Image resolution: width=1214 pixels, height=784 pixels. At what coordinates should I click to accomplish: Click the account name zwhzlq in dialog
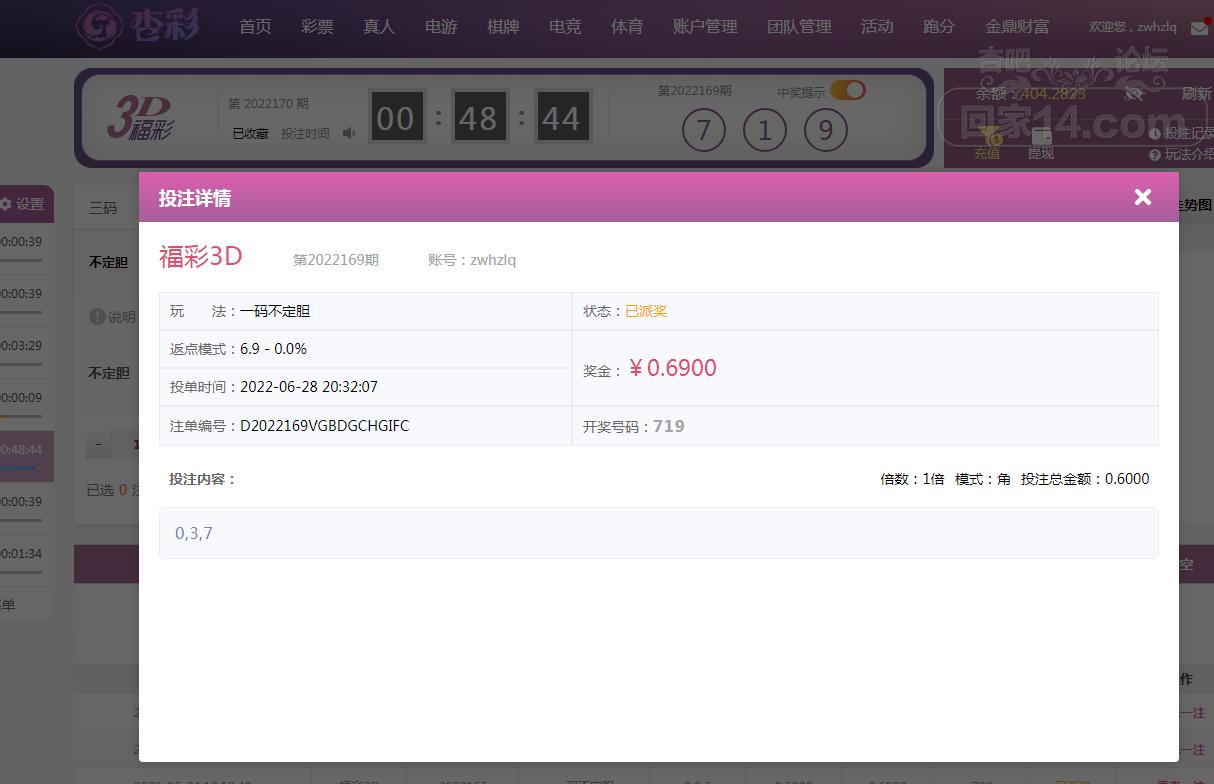(x=493, y=260)
